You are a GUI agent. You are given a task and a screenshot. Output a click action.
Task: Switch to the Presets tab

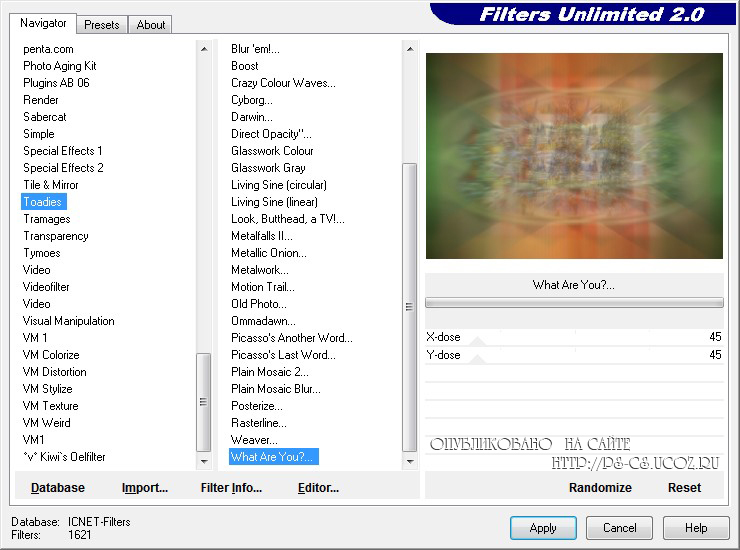pos(101,25)
